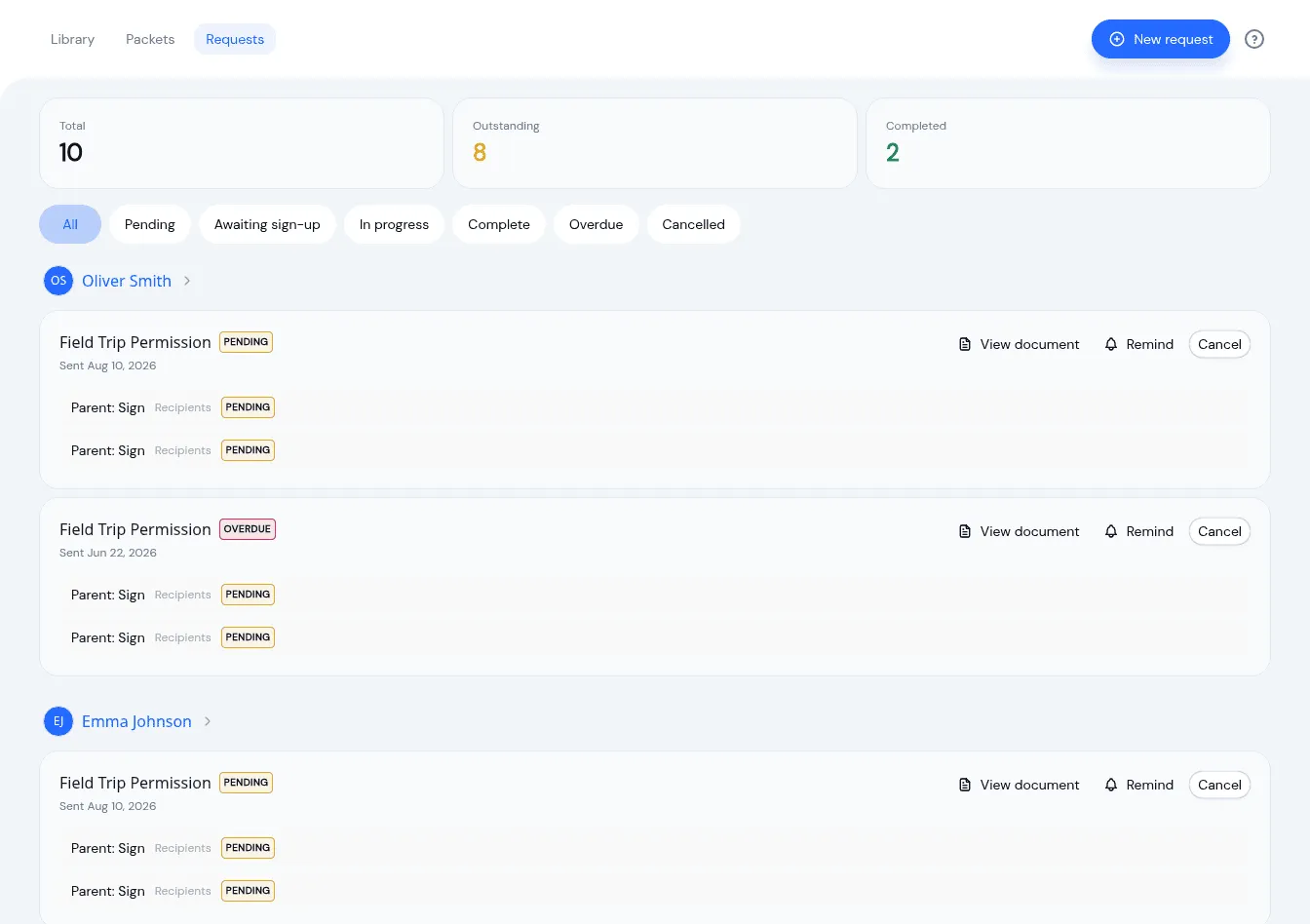Click the Outstanding 8 summary card
The width and height of the screenshot is (1310, 924).
pyautogui.click(x=655, y=143)
